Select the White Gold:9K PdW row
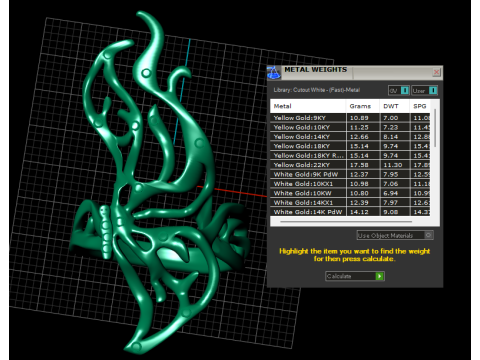The image size is (480, 360). pos(350,174)
